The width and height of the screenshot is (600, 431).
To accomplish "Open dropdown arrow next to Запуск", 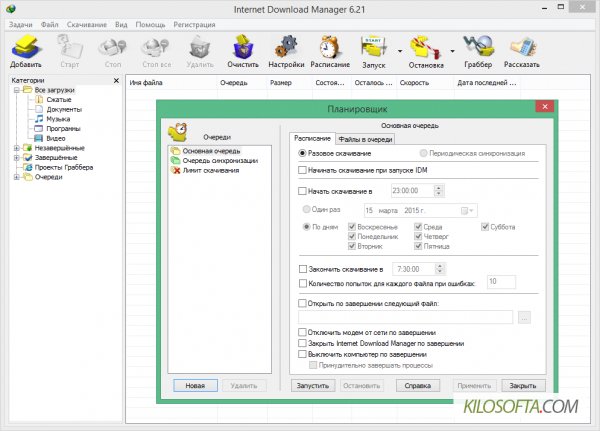I will (400, 51).
